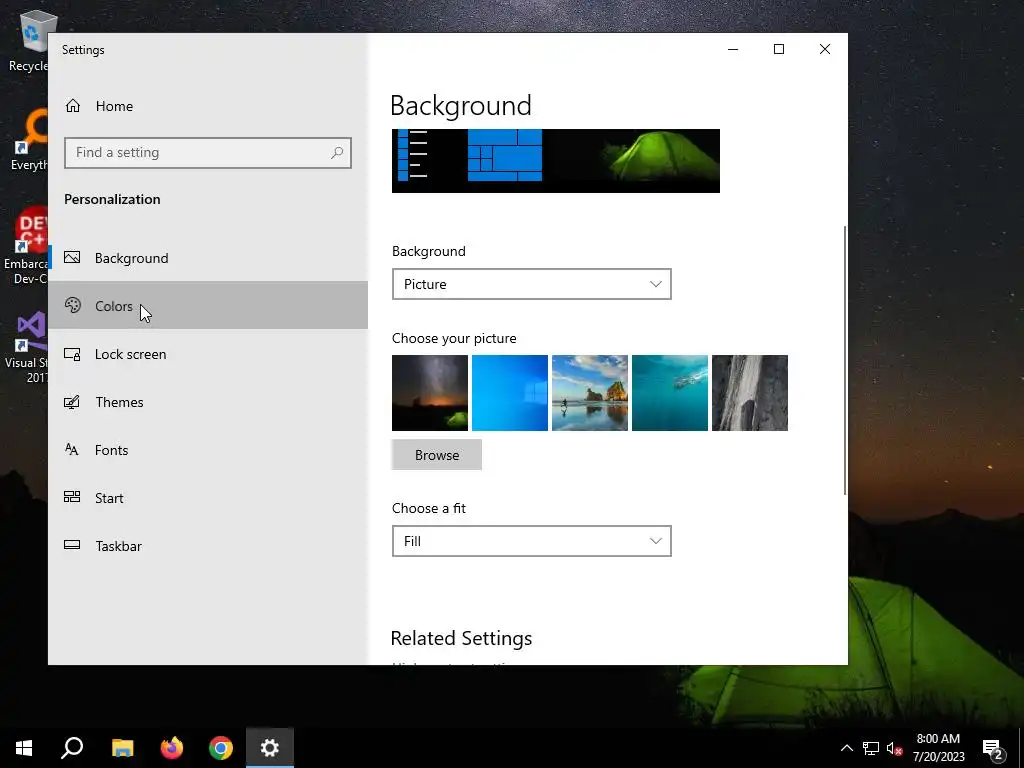
Task: Go to Home in Settings
Action: tap(114, 106)
